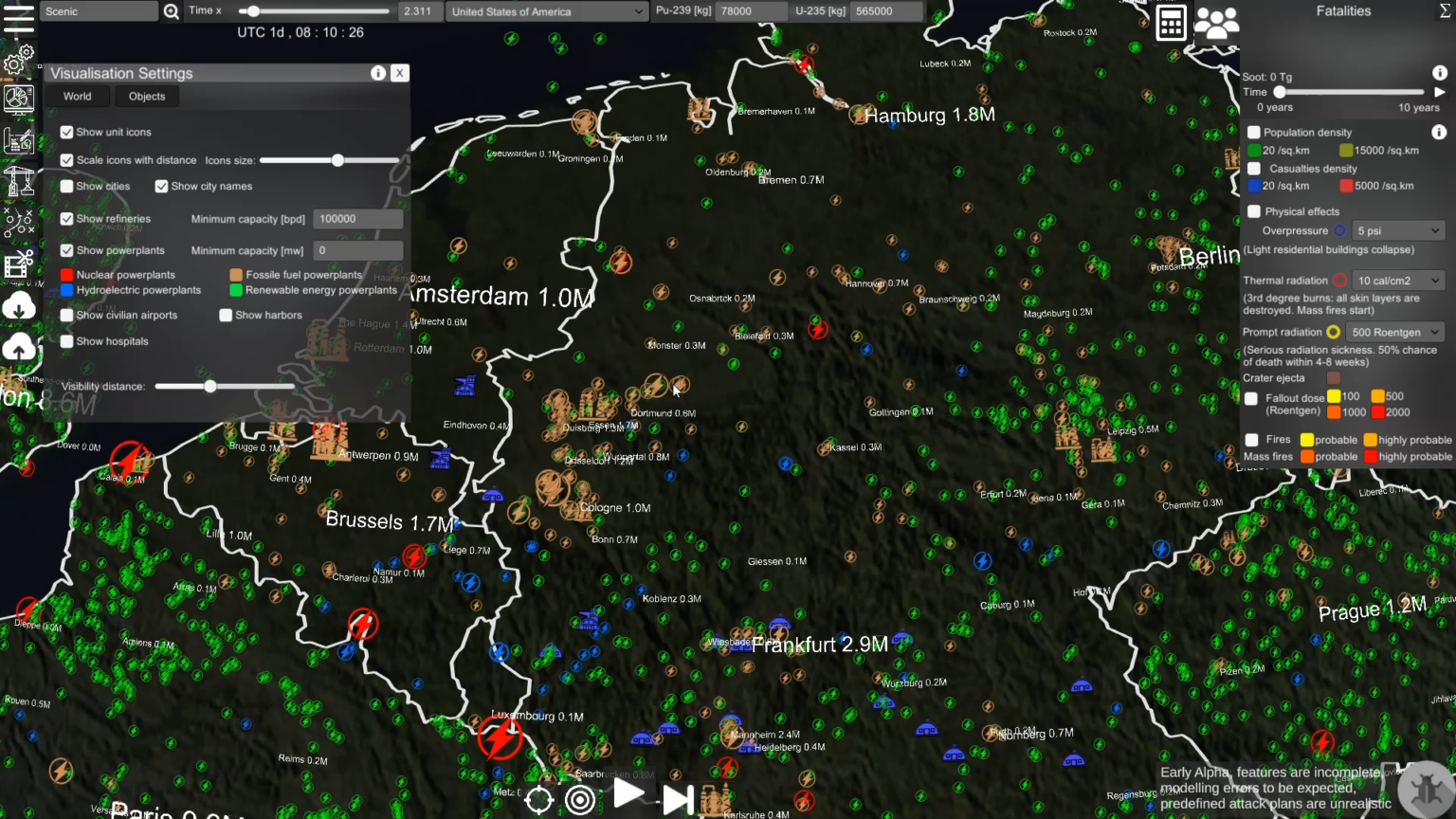Viewport: 1456px width, 819px height.
Task: Select the tactics playbook icon in sidebar
Action: coord(18,221)
